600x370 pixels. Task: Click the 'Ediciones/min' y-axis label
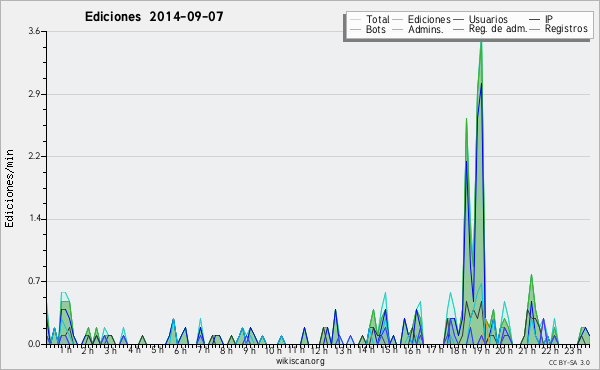click(x=9, y=188)
